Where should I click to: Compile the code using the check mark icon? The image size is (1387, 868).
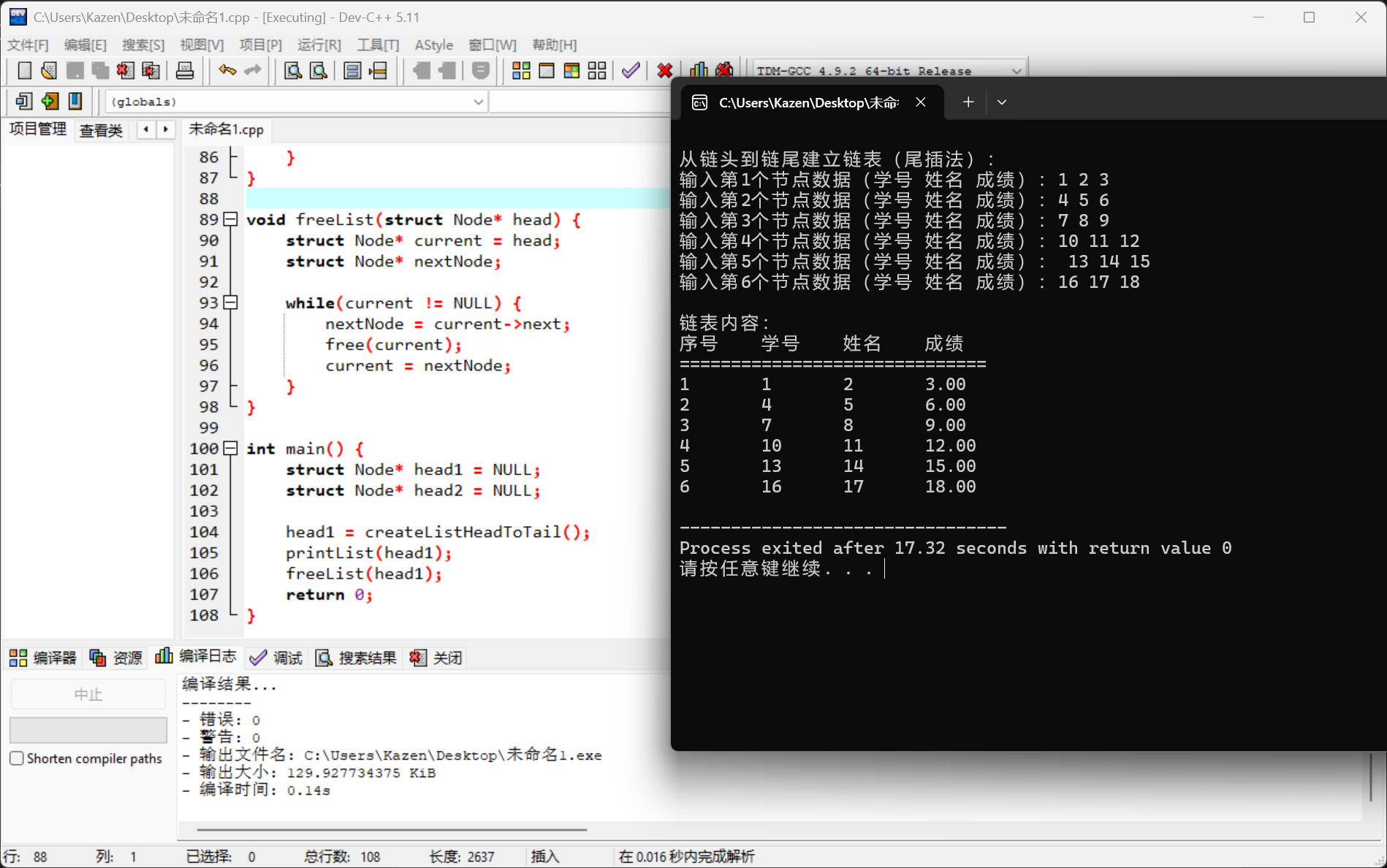tap(630, 70)
